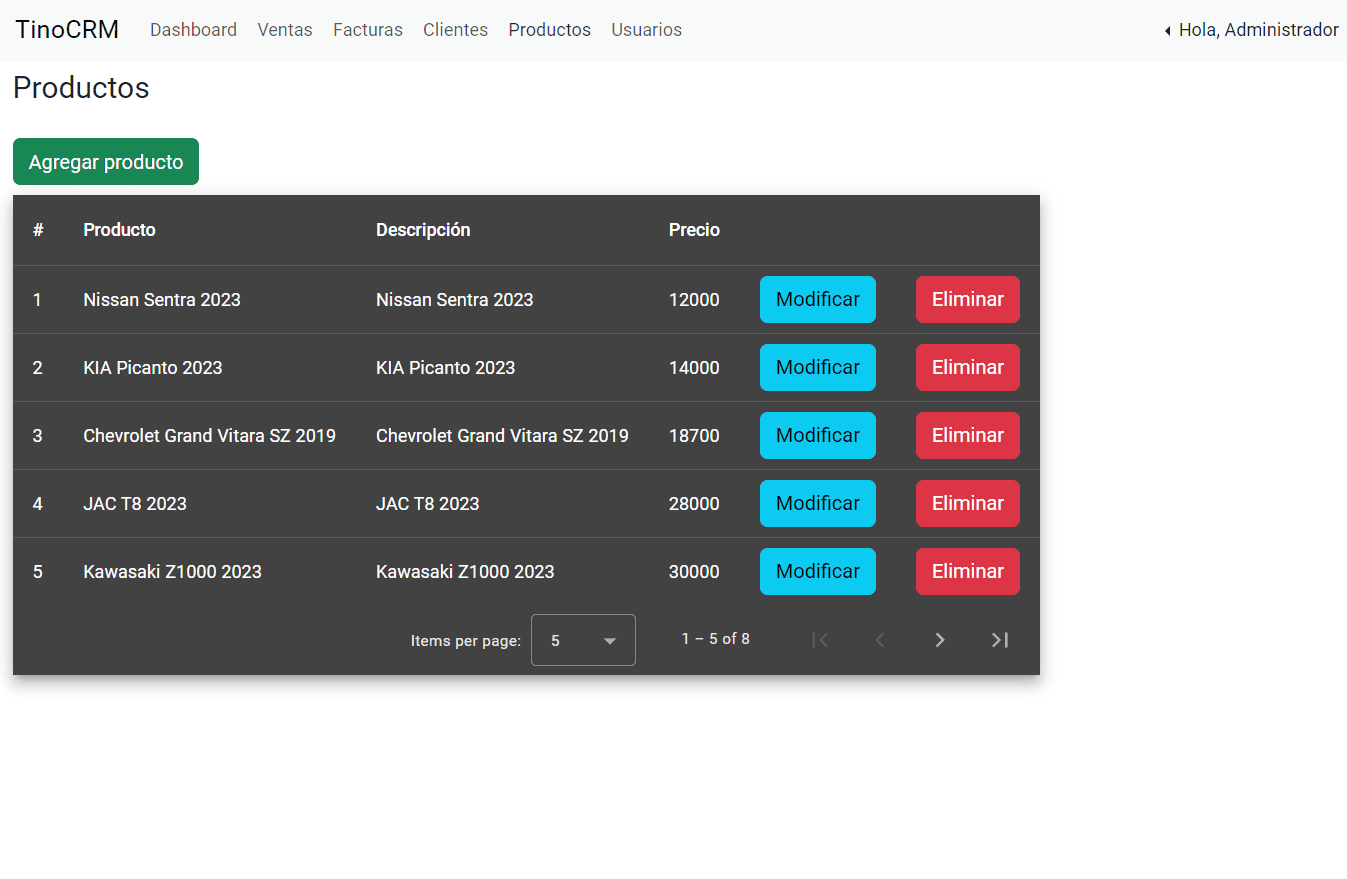Select the Productos nav item
The image size is (1347, 879).
(x=549, y=30)
